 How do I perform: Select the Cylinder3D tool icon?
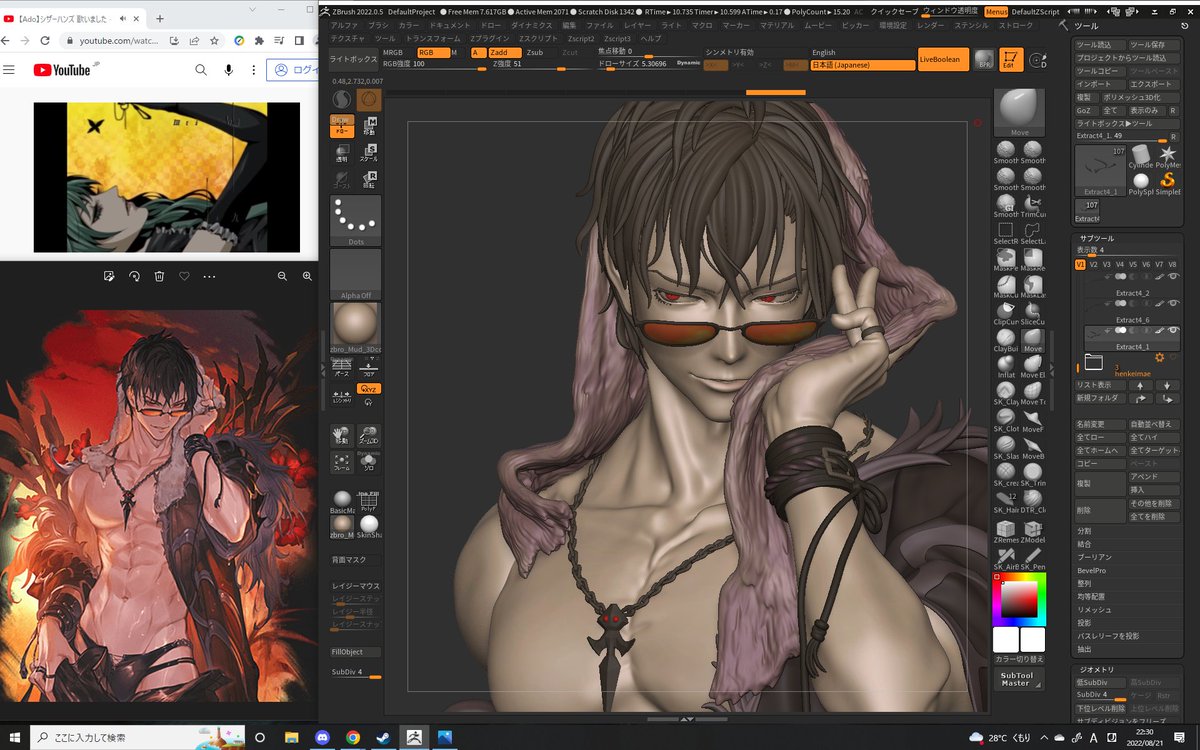pos(1140,155)
